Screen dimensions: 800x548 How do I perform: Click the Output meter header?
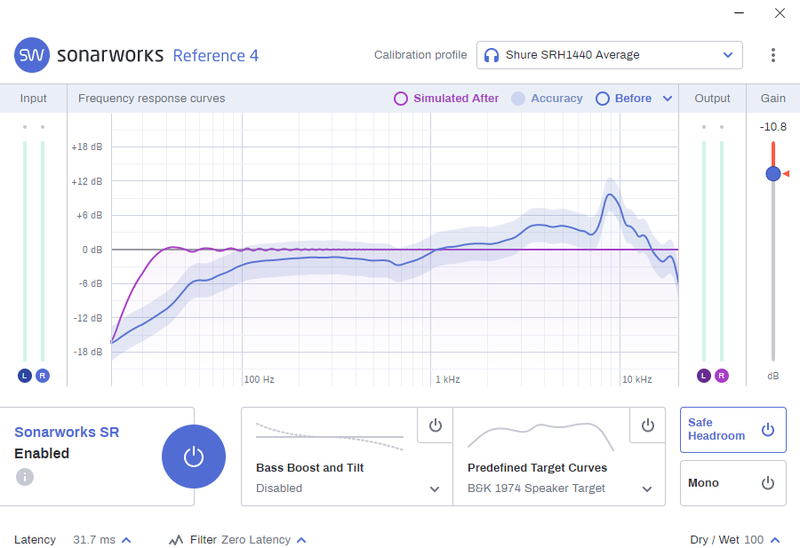712,98
